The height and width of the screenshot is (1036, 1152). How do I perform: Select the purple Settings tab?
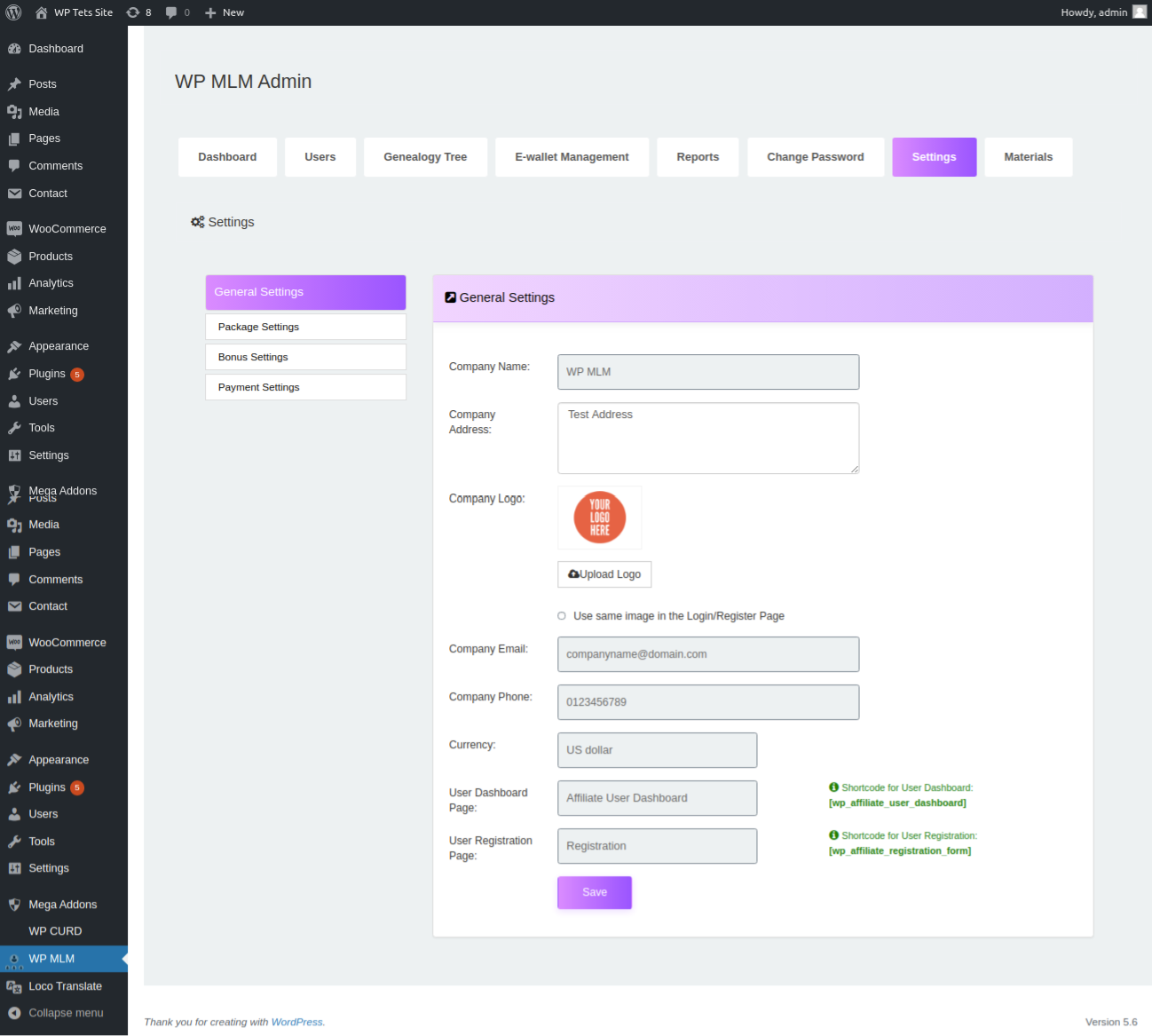coord(935,157)
